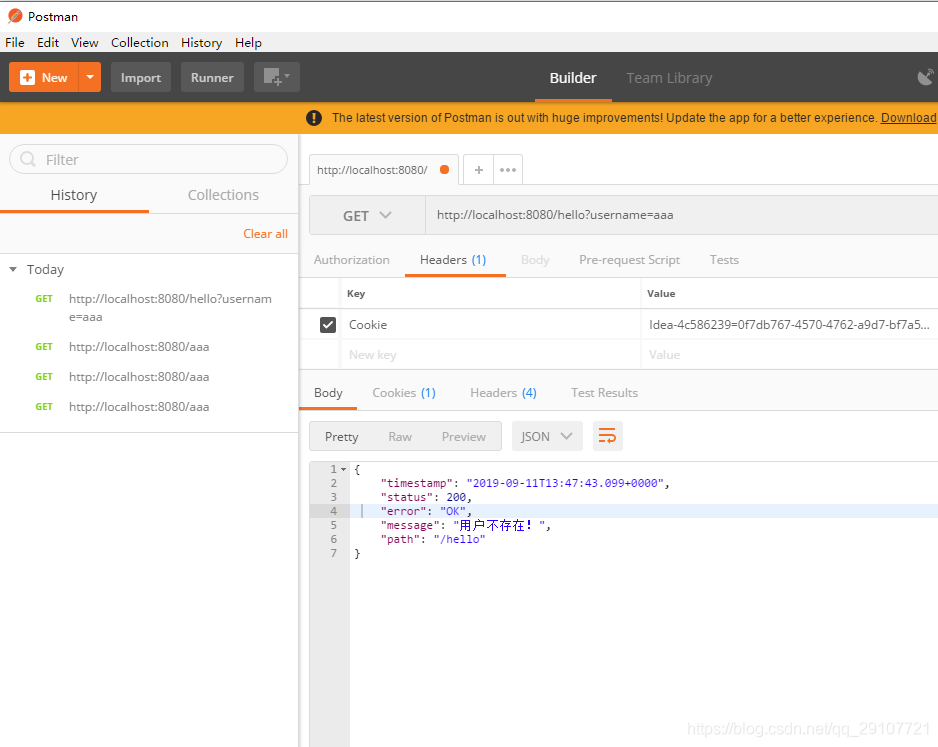
Task: Click the orange unsaved dot on request tab
Action: [444, 169]
